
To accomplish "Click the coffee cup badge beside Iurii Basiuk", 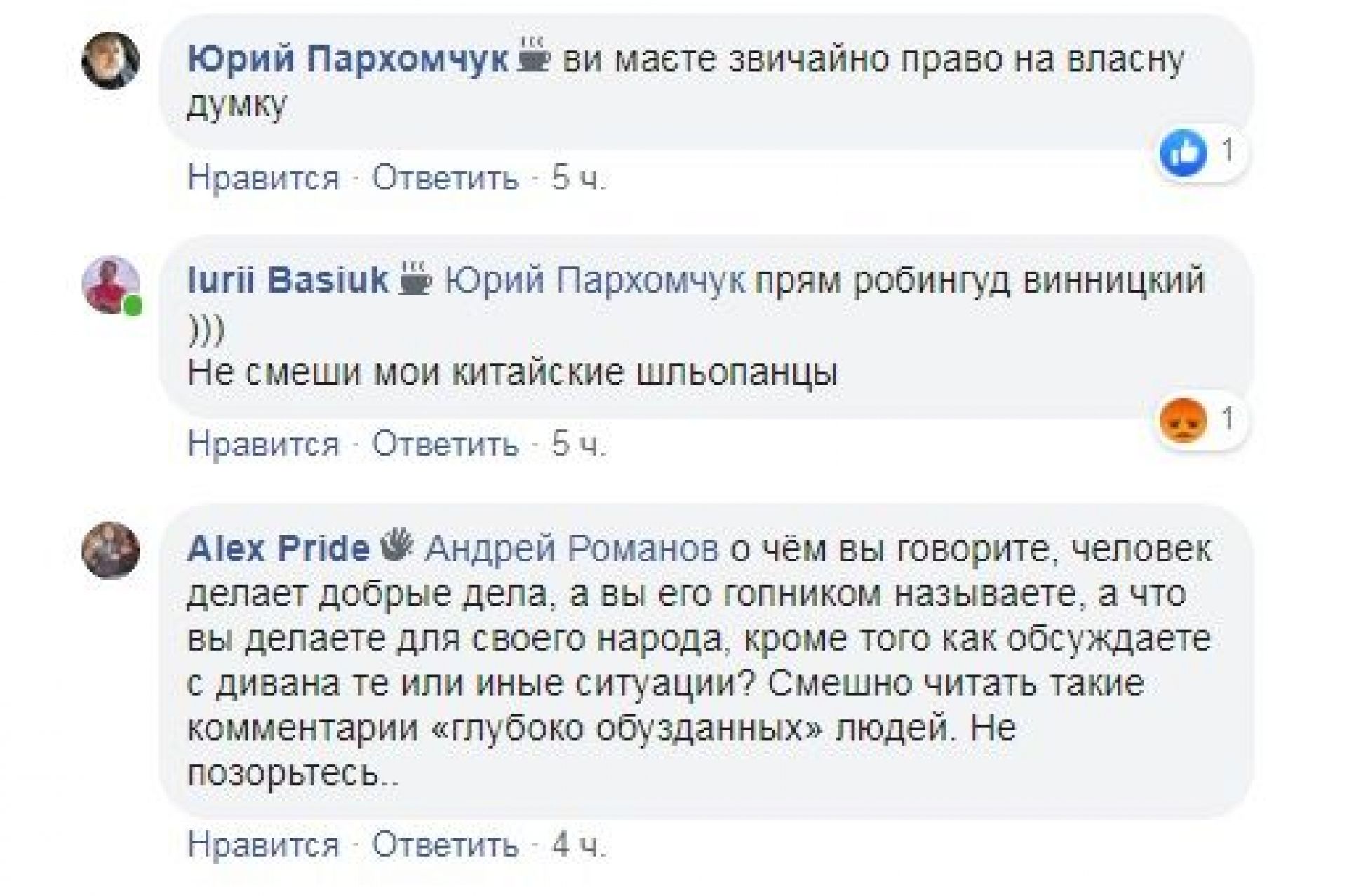I will 415,279.
